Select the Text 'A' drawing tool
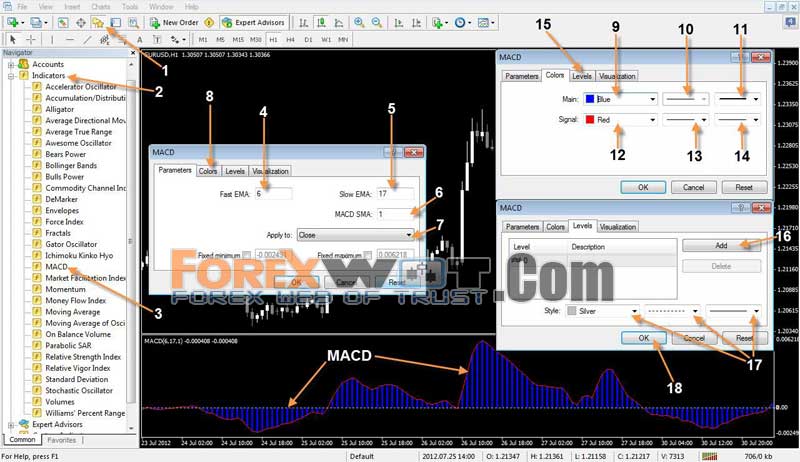Screen dimensions: 800x462 pyautogui.click(x=139, y=39)
